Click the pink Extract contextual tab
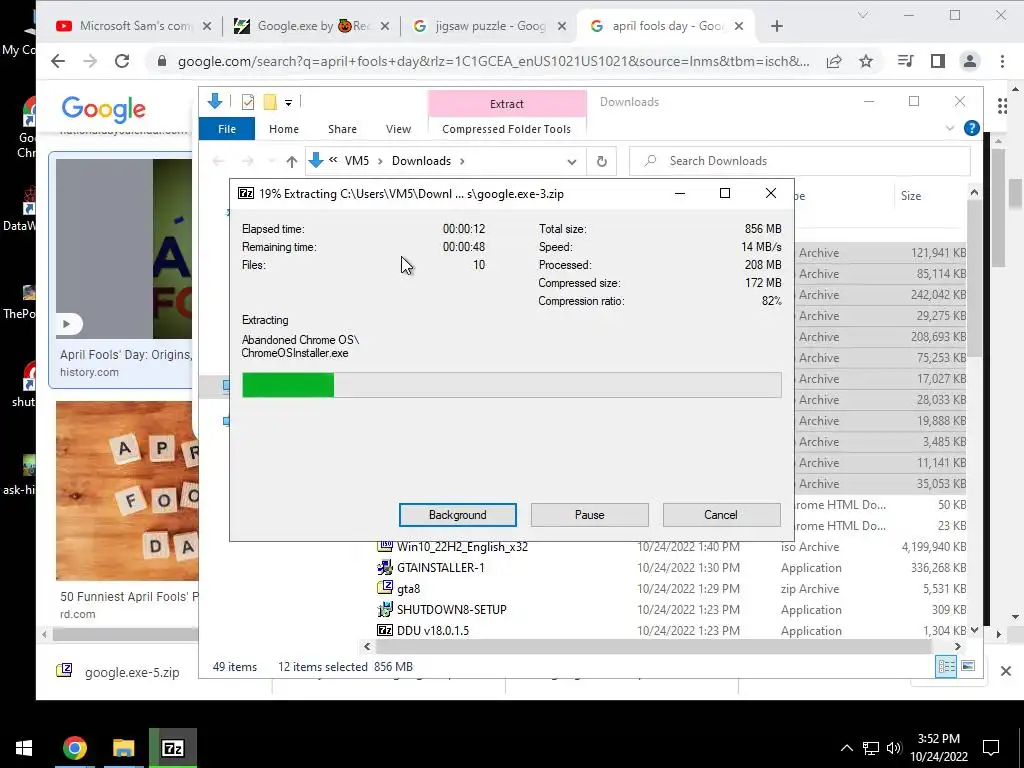The height and width of the screenshot is (768, 1024). (507, 103)
